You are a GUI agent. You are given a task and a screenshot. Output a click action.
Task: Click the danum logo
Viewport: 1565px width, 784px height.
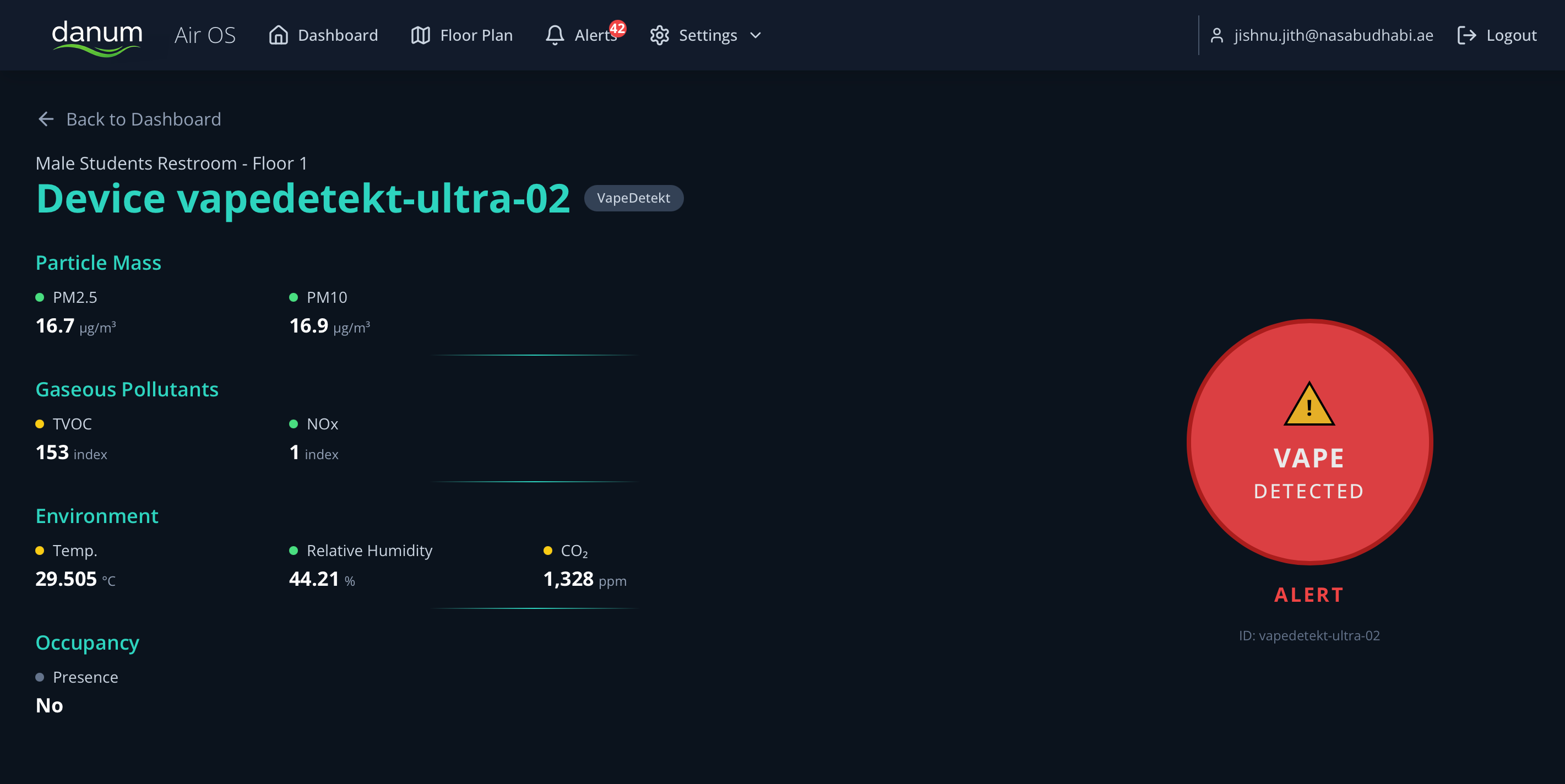point(97,35)
